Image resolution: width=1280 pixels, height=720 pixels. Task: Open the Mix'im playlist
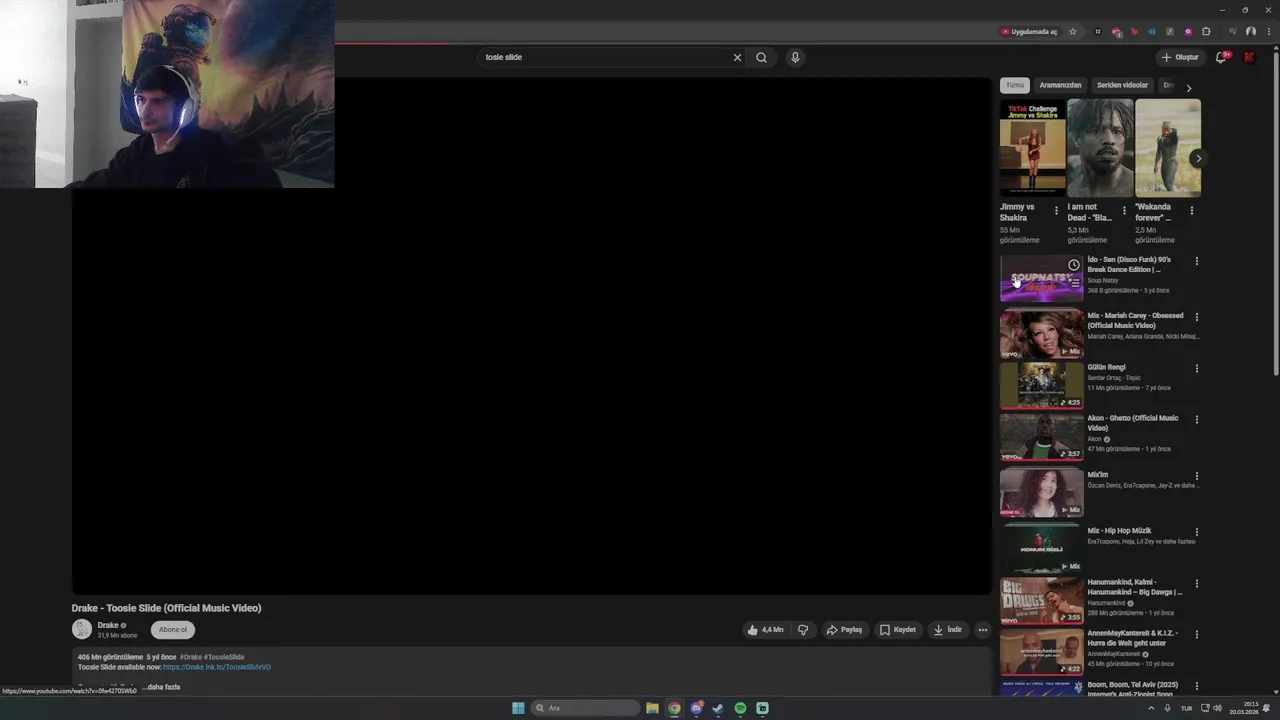[x=1041, y=493]
